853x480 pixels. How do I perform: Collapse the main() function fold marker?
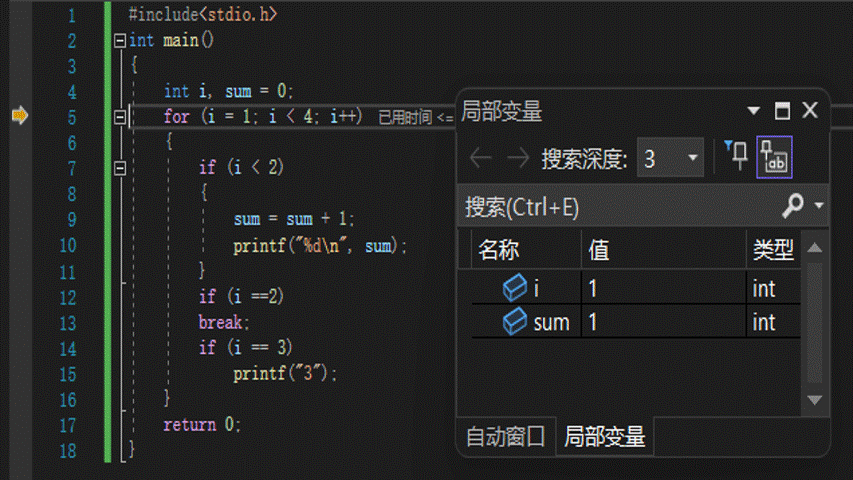click(120, 40)
